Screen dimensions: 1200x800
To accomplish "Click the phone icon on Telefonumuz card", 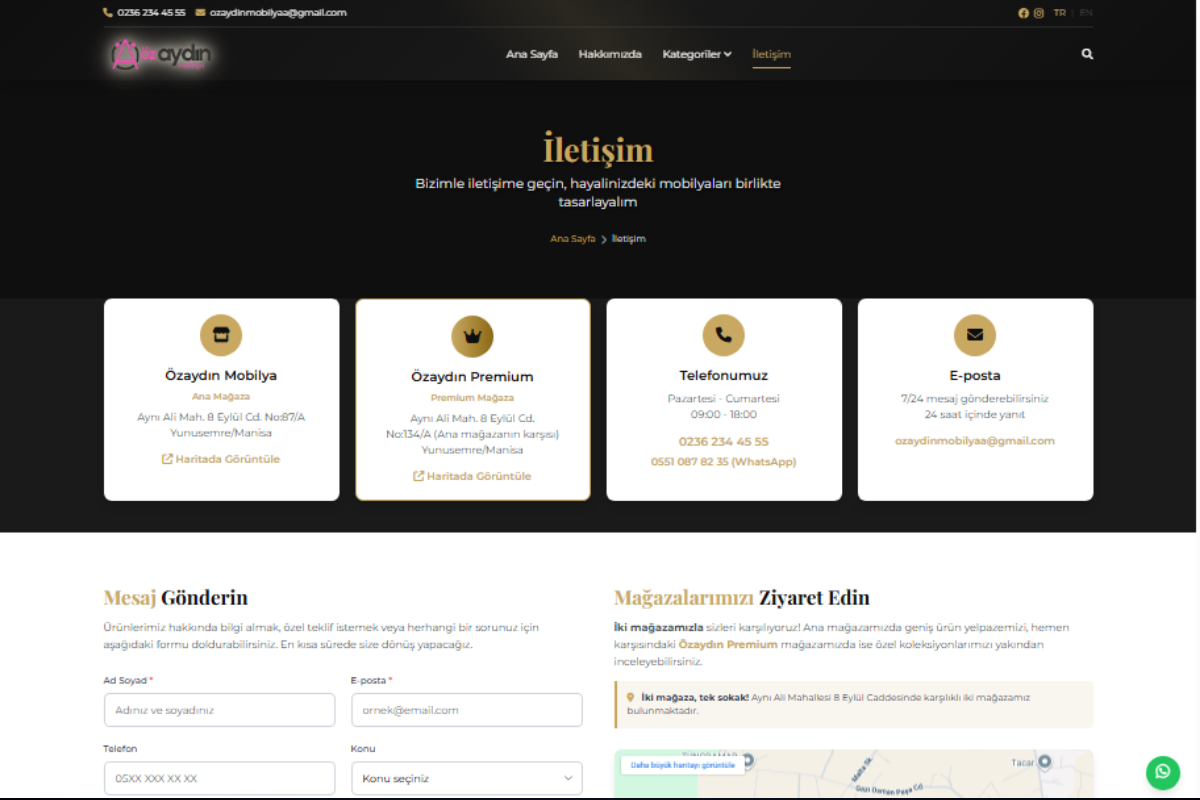I will coord(724,335).
